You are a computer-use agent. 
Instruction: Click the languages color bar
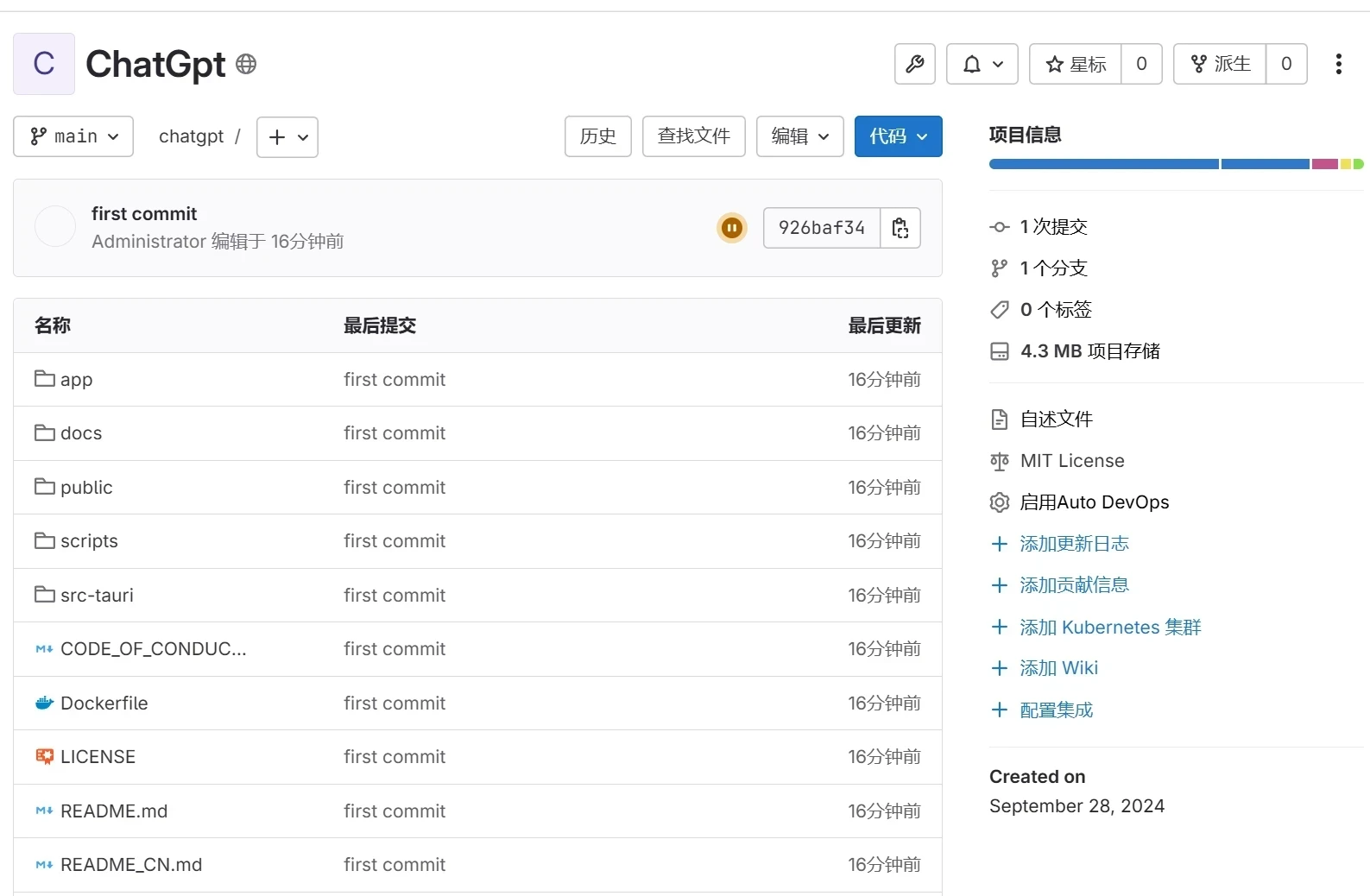tap(1176, 164)
